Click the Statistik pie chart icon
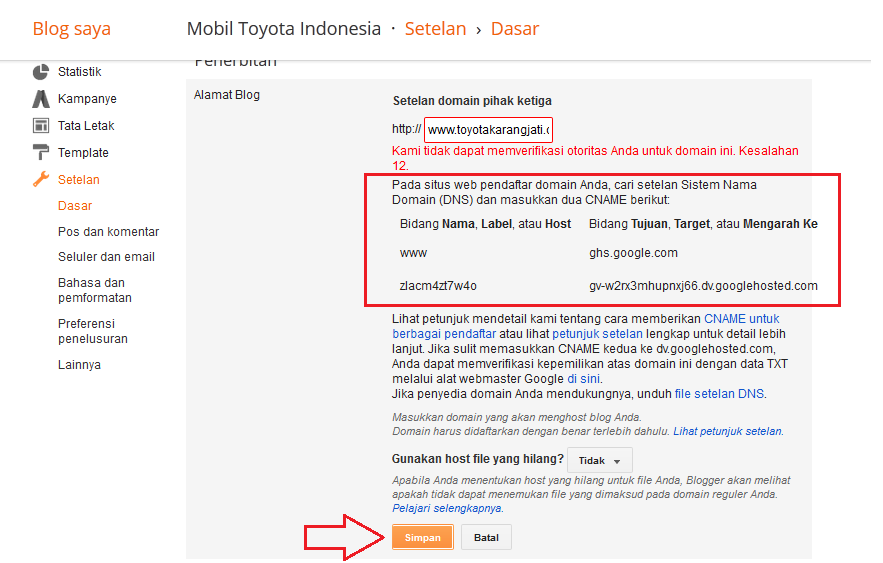 pyautogui.click(x=41, y=72)
